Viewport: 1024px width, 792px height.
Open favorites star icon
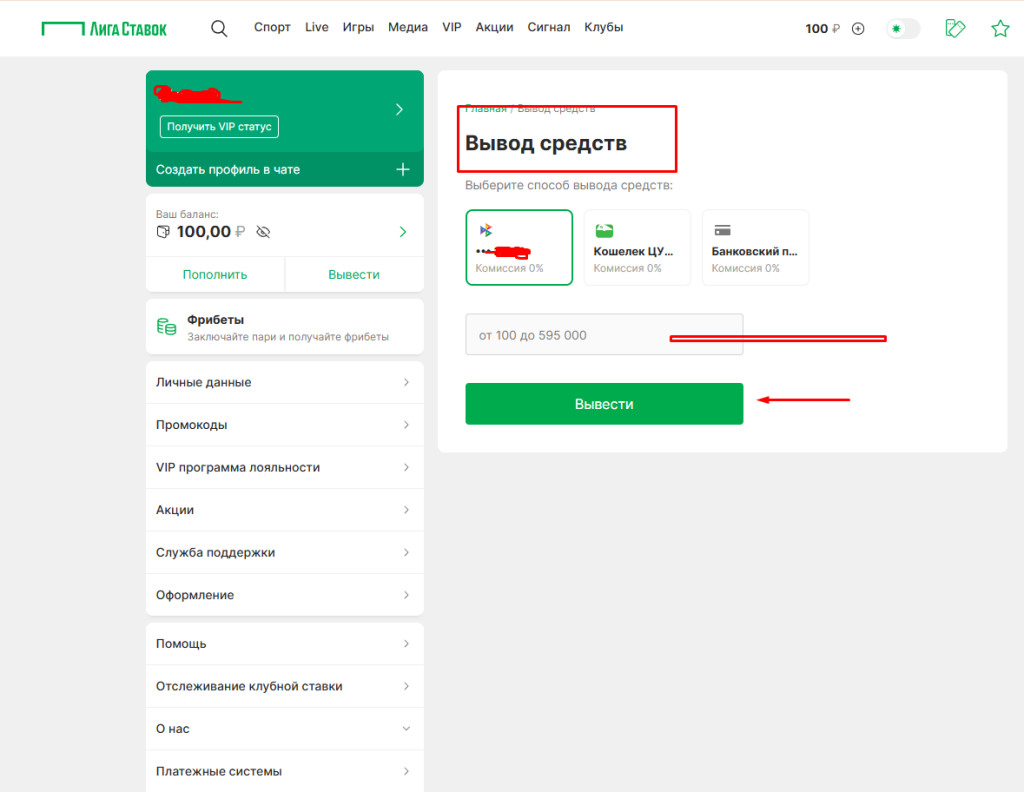coord(1000,28)
